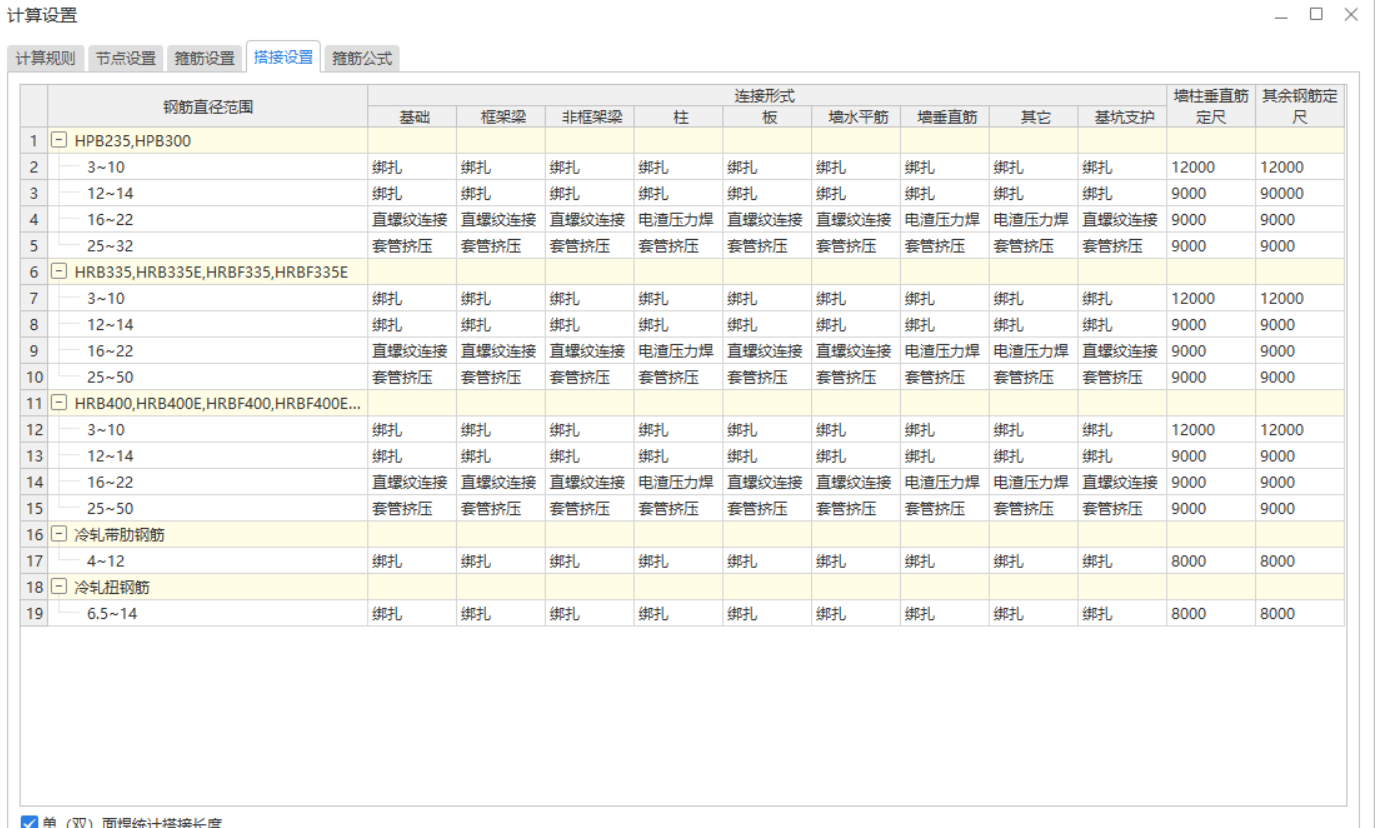Select row 4 柱 cell 电渣压力焊
This screenshot has width=1375, height=828.
(x=679, y=219)
